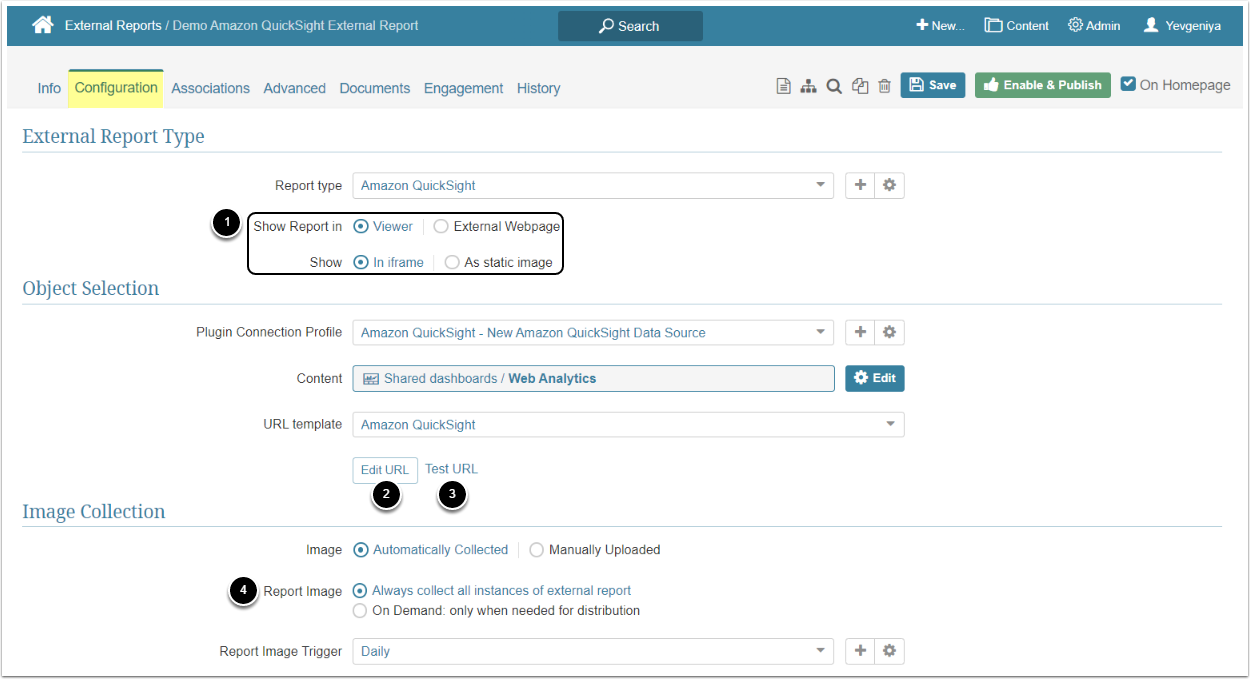Image resolution: width=1250 pixels, height=679 pixels.
Task: Choose show In iframe
Action: pos(362,263)
